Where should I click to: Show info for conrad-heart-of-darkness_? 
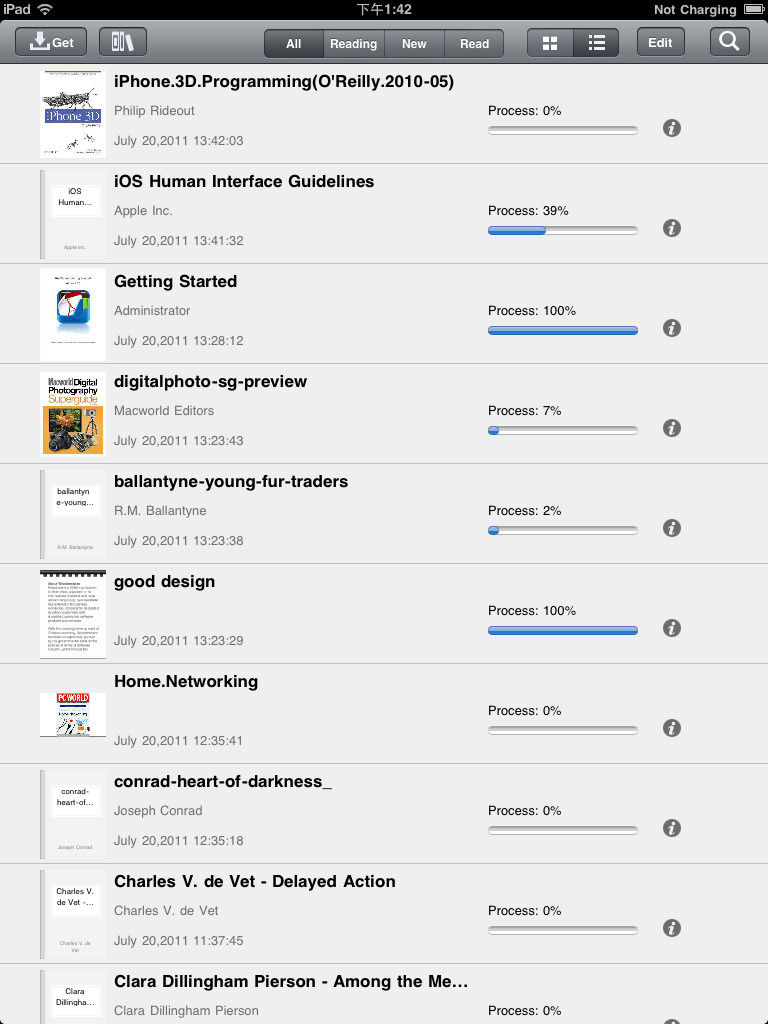[671, 827]
